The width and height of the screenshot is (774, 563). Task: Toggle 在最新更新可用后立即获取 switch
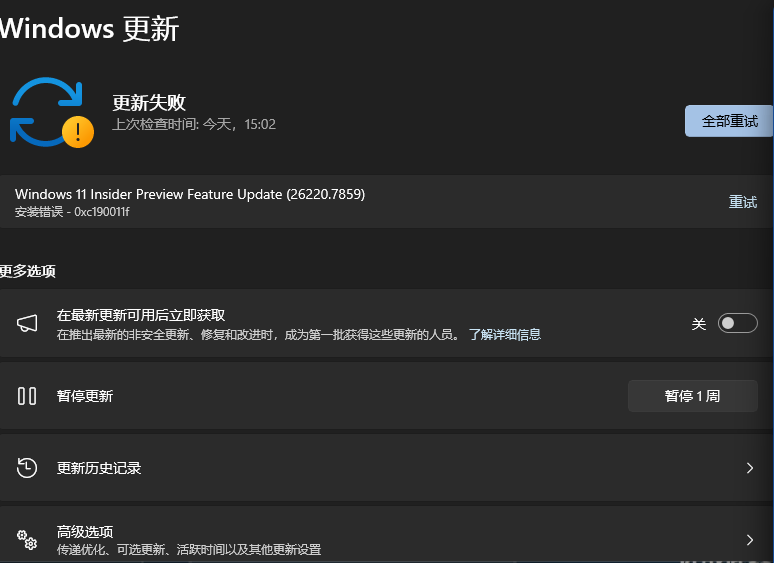click(737, 323)
